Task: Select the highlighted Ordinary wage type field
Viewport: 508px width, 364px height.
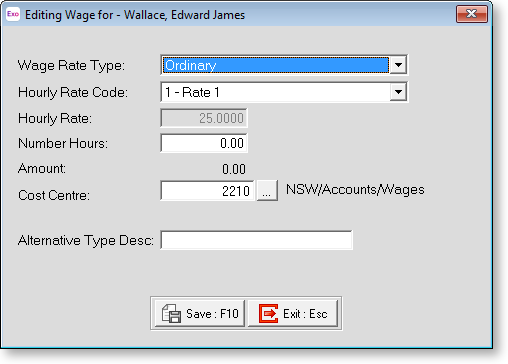Action: pyautogui.click(x=275, y=65)
